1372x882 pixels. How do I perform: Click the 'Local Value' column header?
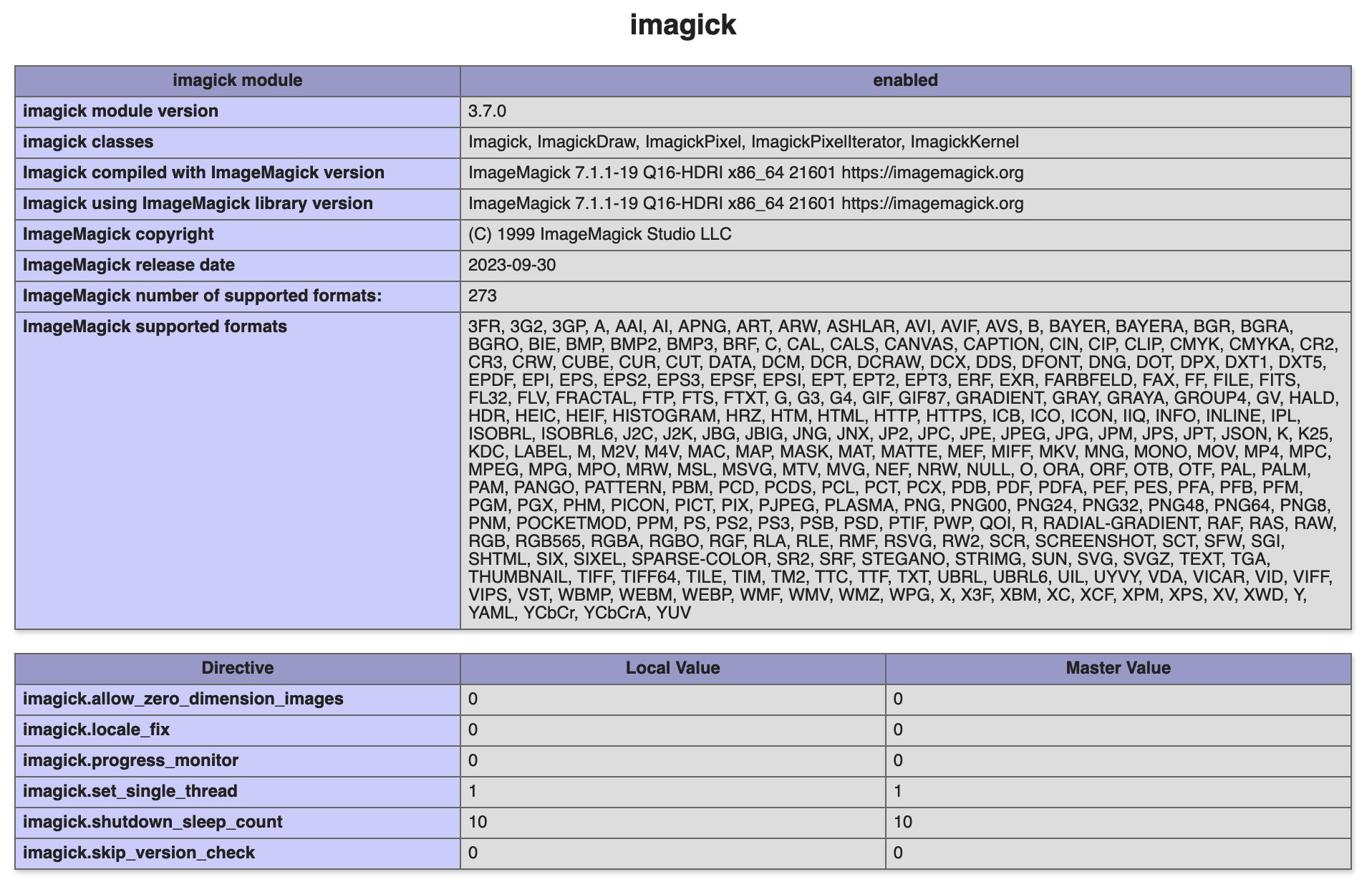click(672, 668)
